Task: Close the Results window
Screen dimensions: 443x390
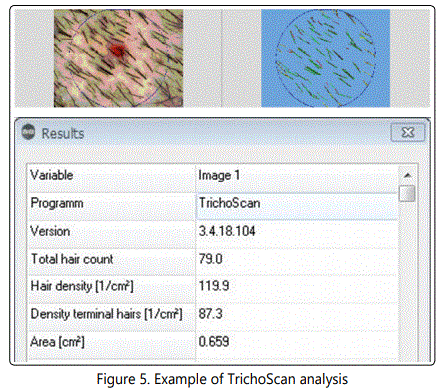Action: click(x=408, y=132)
